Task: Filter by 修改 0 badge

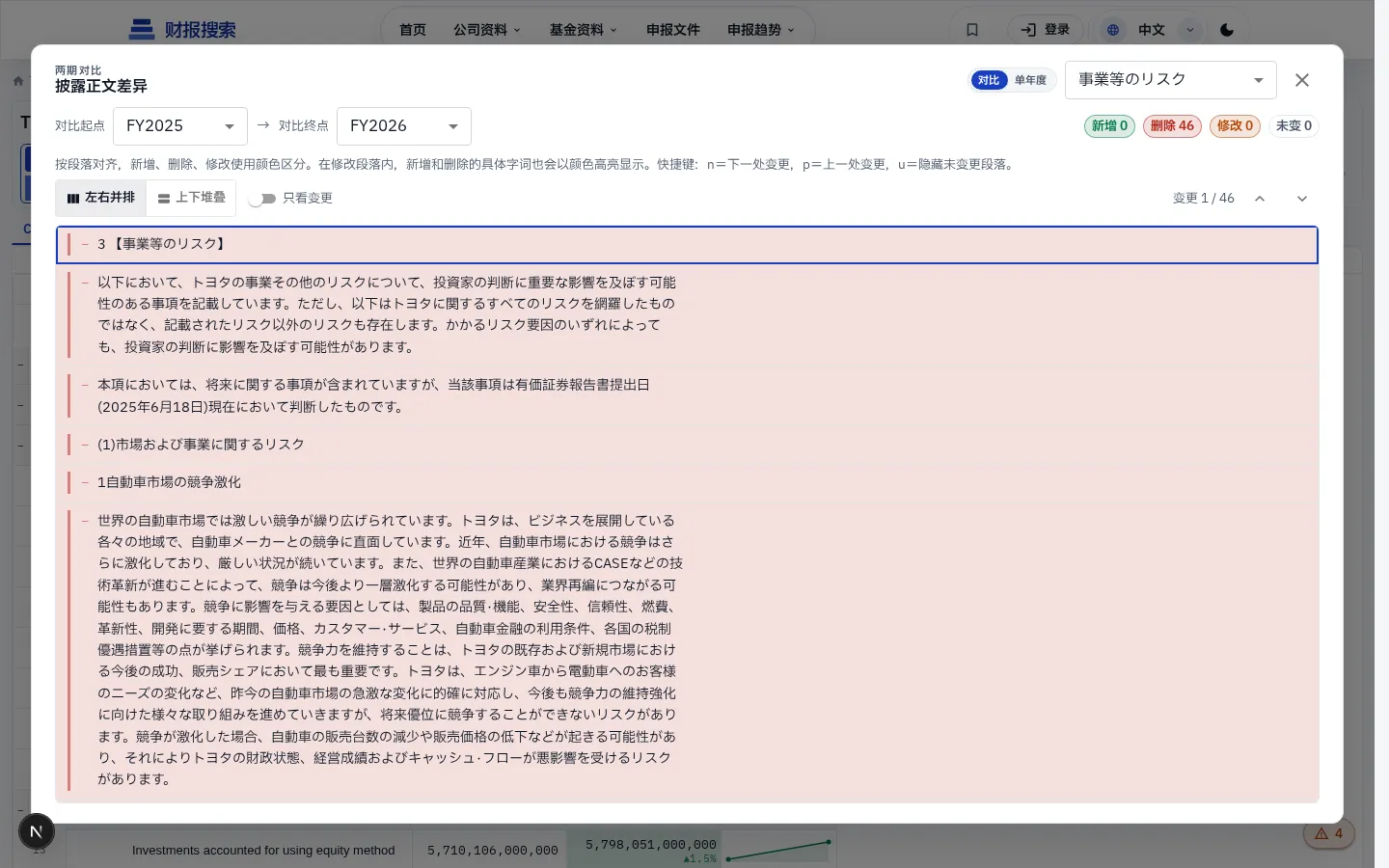Action: click(1235, 126)
